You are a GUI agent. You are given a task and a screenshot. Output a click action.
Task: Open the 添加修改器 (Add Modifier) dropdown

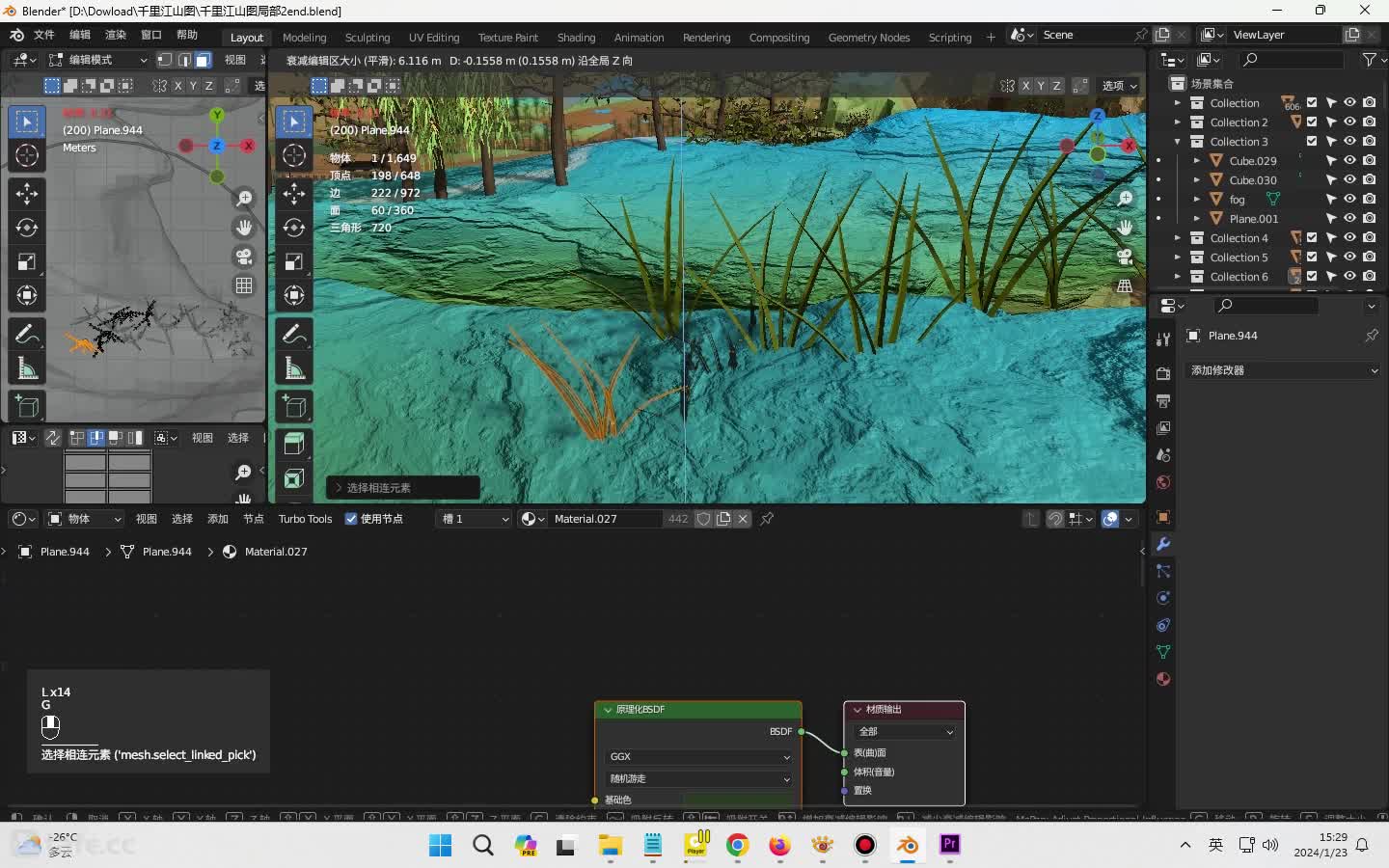point(1284,370)
